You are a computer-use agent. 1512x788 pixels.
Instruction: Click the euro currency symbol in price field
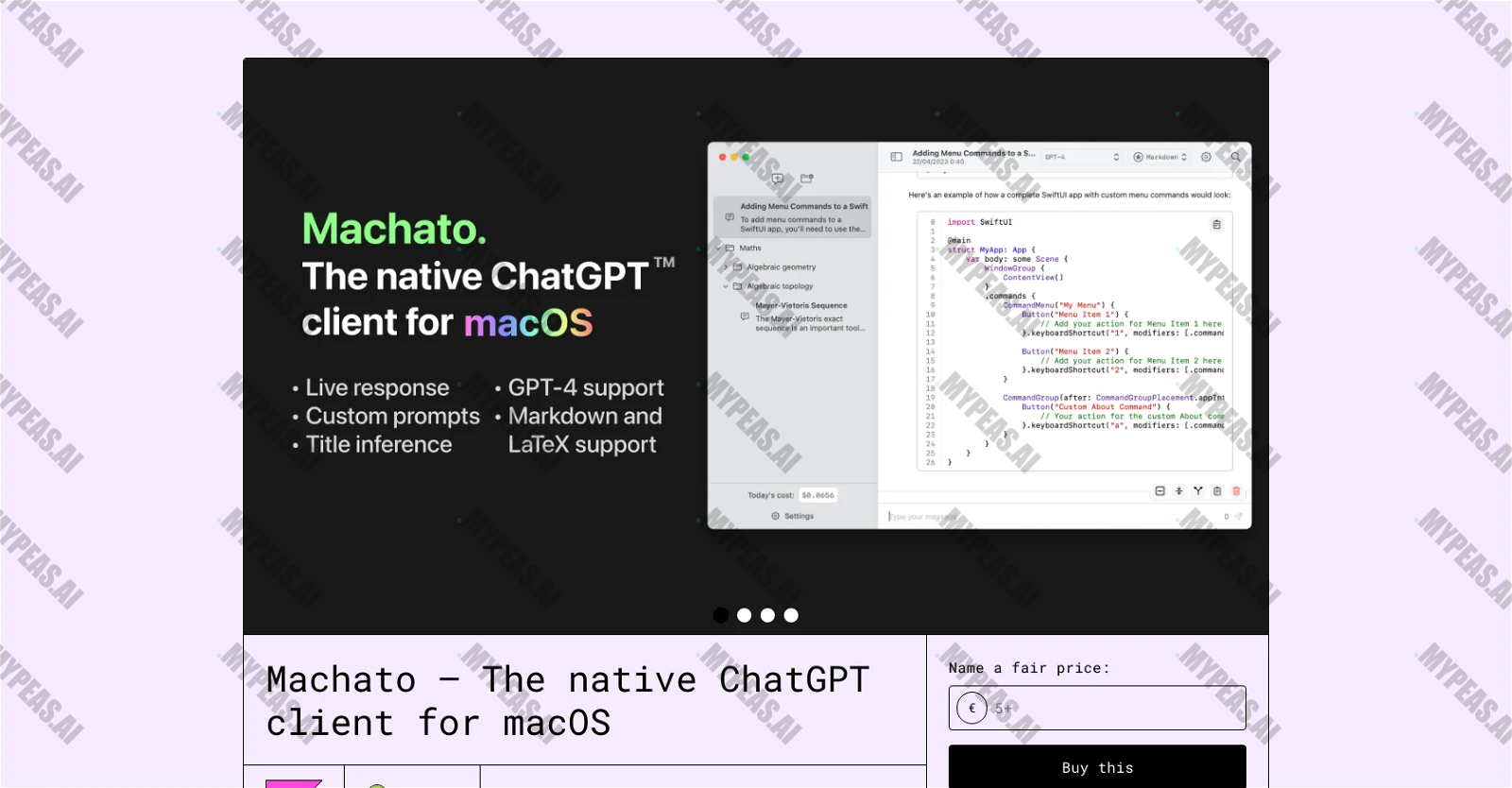point(971,708)
